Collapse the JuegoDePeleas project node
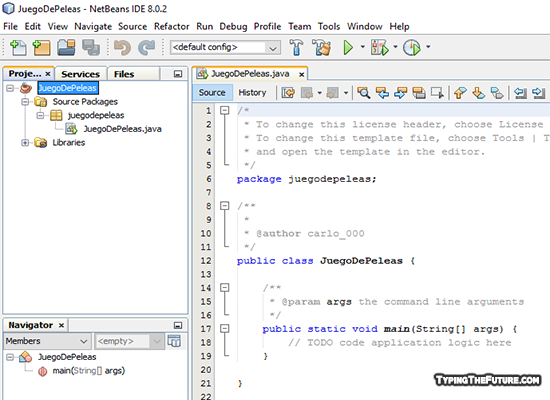Screen dimensions: 550x400 coord(10,88)
